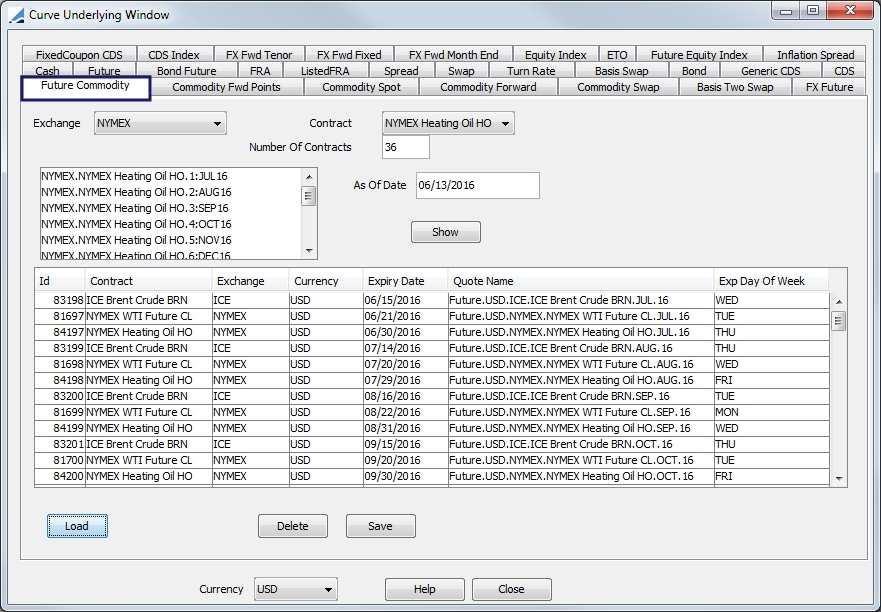Image resolution: width=881 pixels, height=612 pixels.
Task: Open the ETO tab
Action: click(617, 55)
